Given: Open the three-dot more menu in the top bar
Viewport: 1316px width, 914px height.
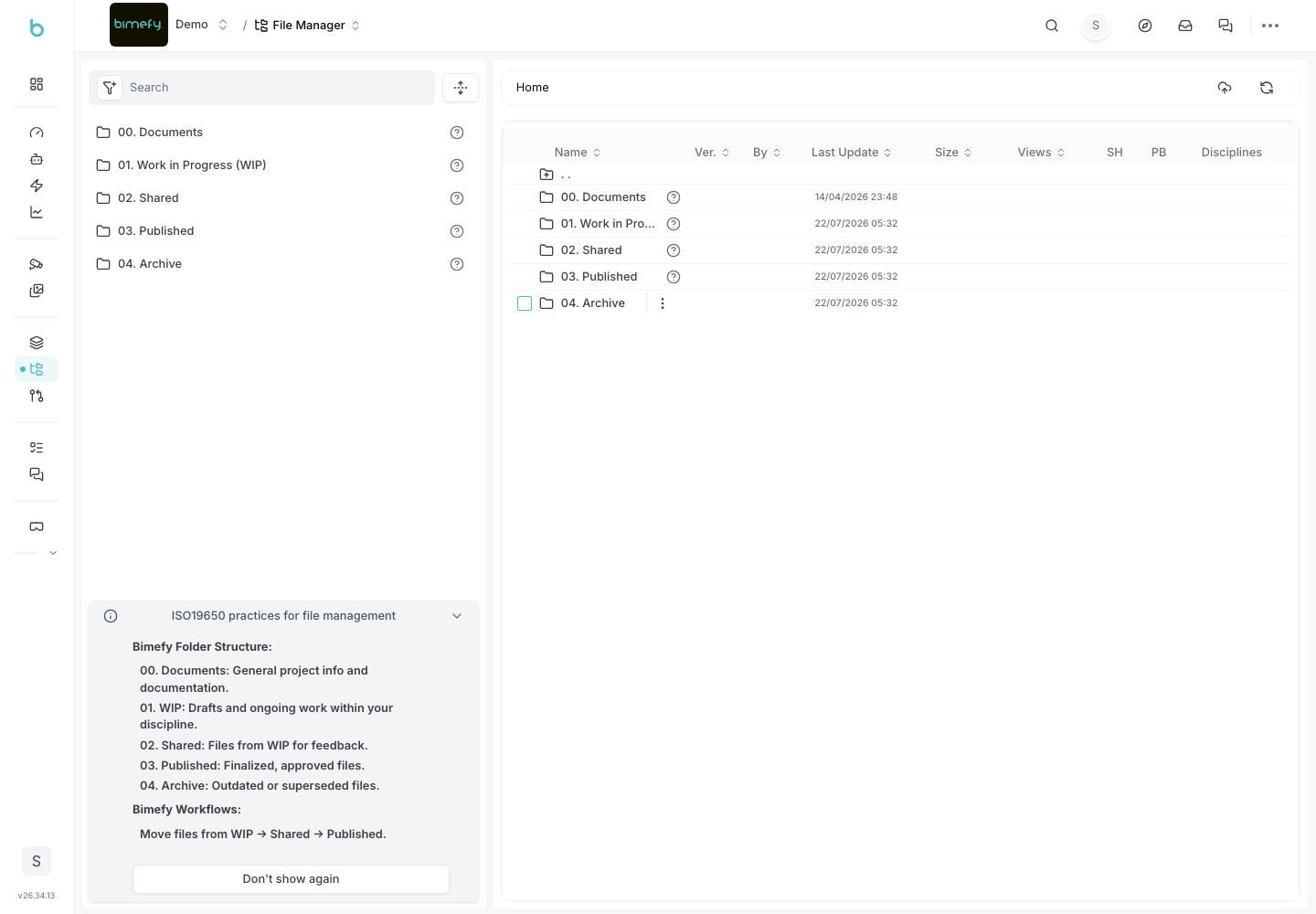Looking at the screenshot, I should 1270,26.
